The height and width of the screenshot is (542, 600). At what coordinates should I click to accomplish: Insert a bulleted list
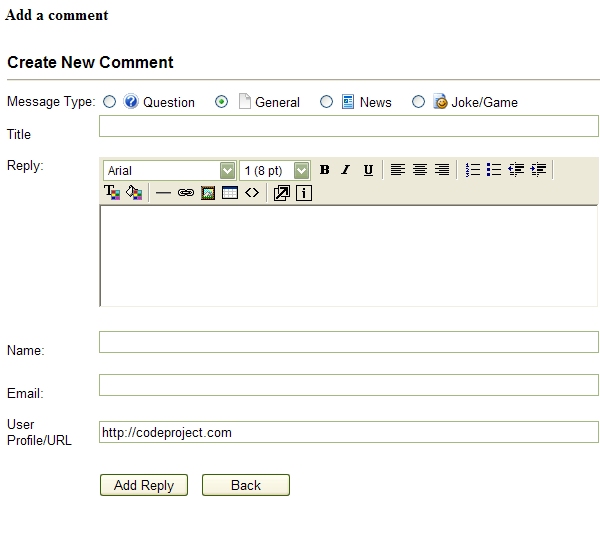pos(494,170)
